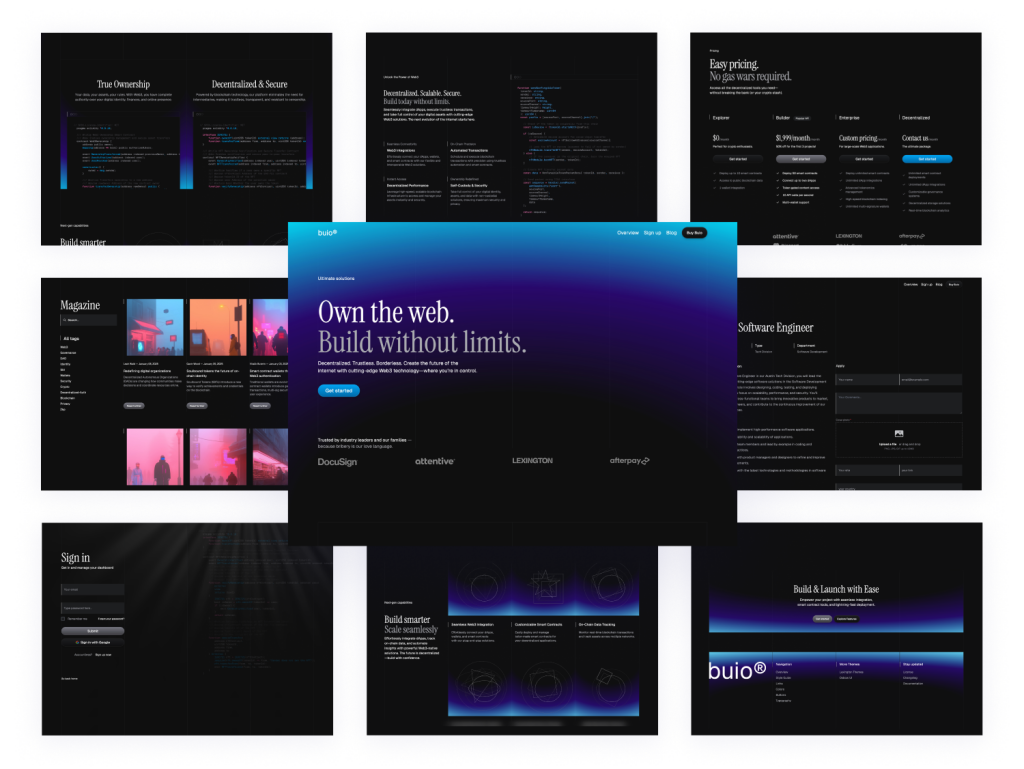Click the search icon in the Magazine sidebar
The height and width of the screenshot is (769, 1024).
tap(64, 320)
